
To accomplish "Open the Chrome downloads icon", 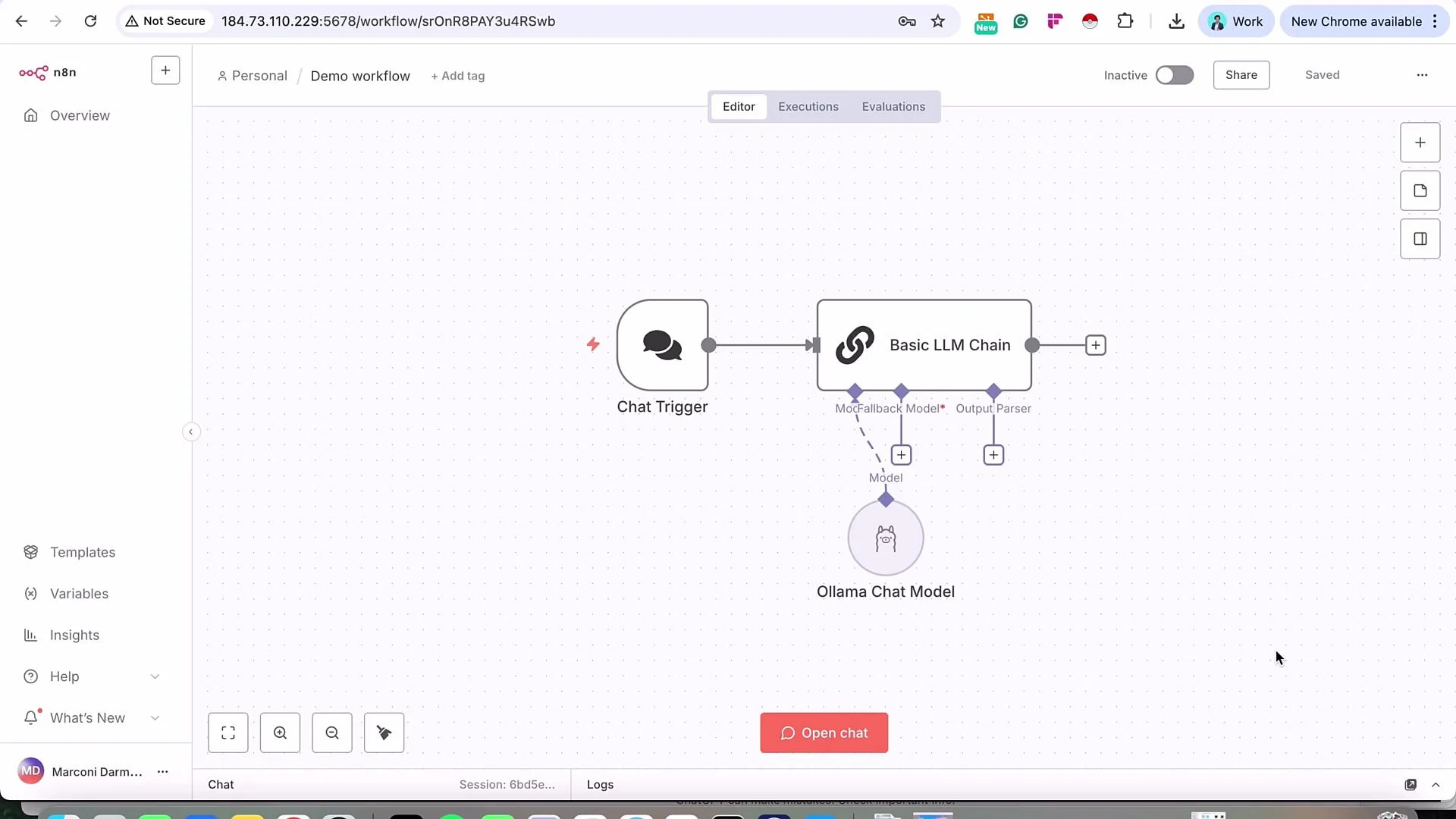I will (x=1176, y=21).
